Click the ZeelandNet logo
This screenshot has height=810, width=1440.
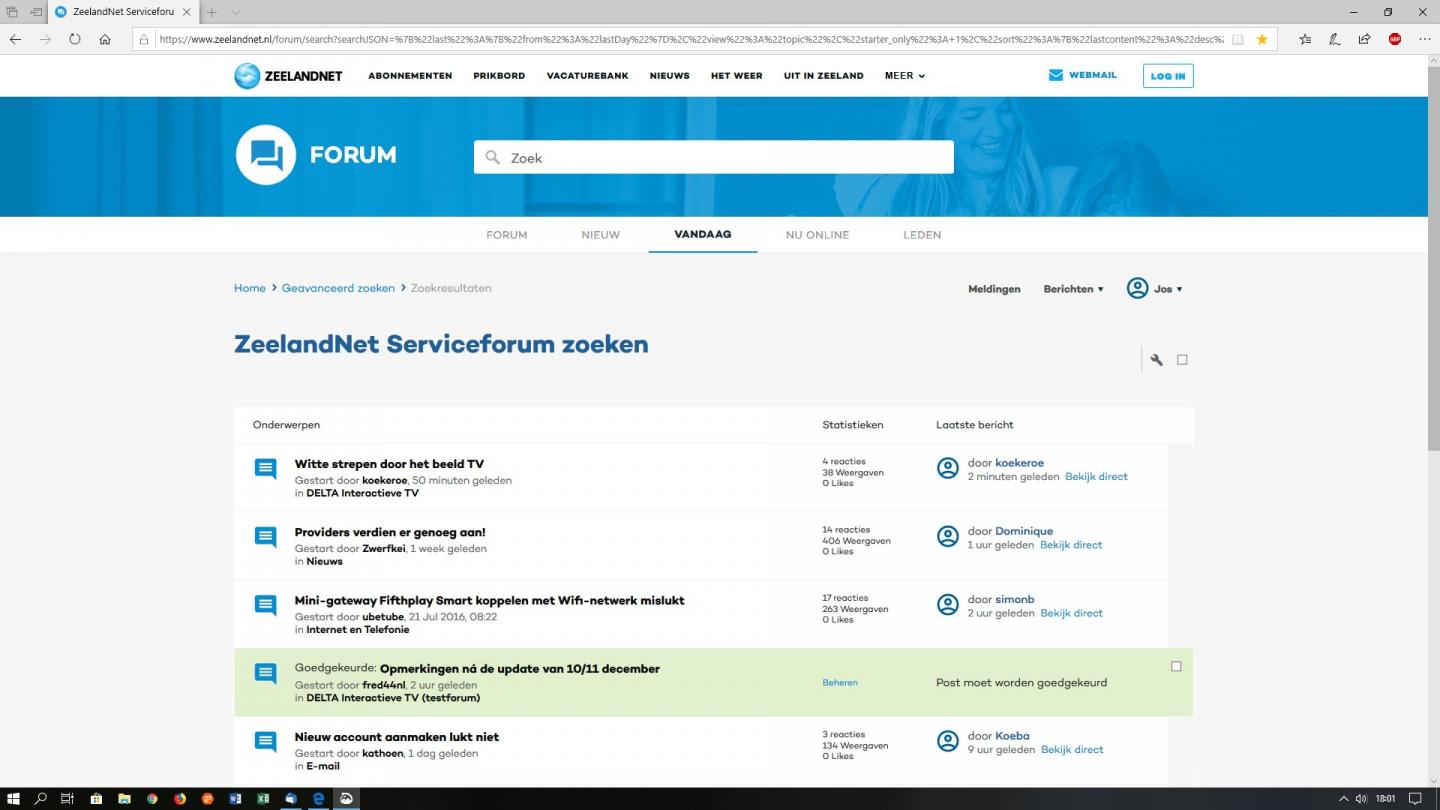pyautogui.click(x=288, y=76)
